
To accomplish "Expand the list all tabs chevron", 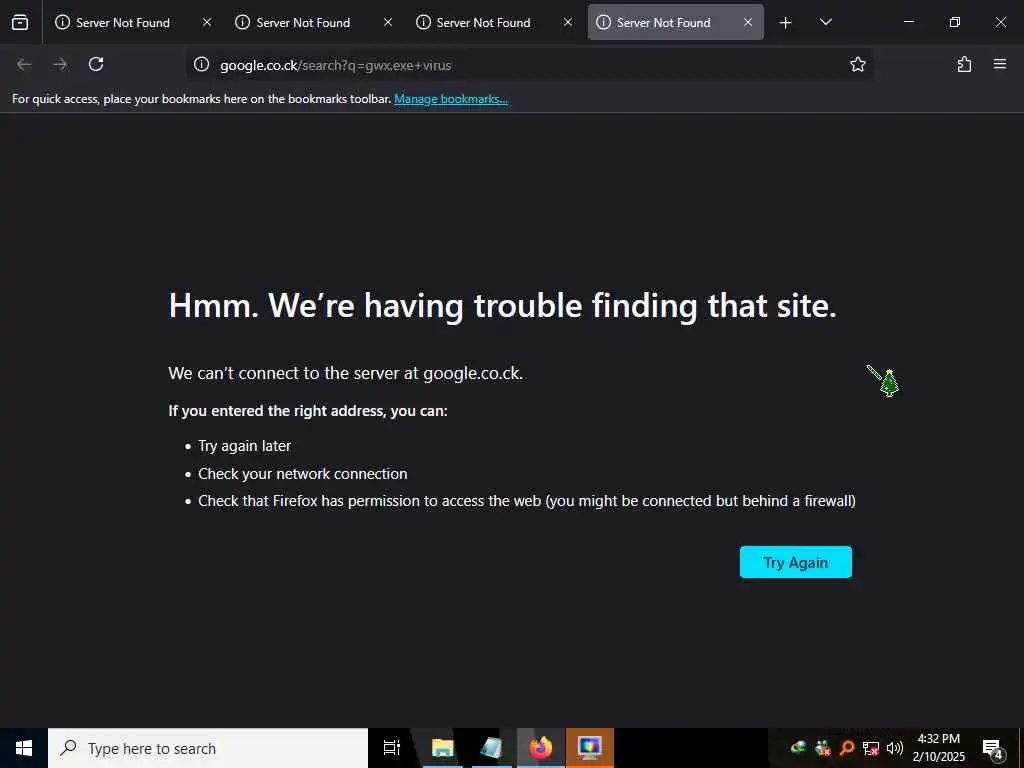I will point(825,22).
